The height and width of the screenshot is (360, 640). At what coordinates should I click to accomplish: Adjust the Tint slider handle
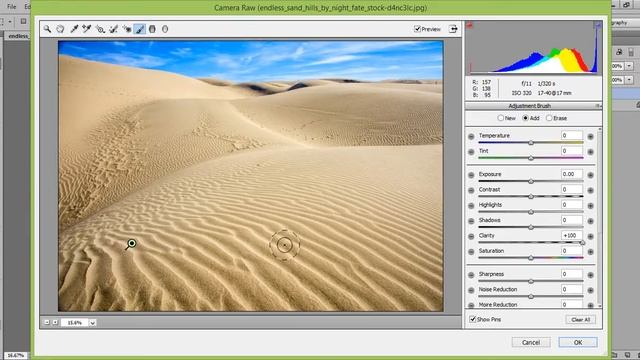coord(531,158)
